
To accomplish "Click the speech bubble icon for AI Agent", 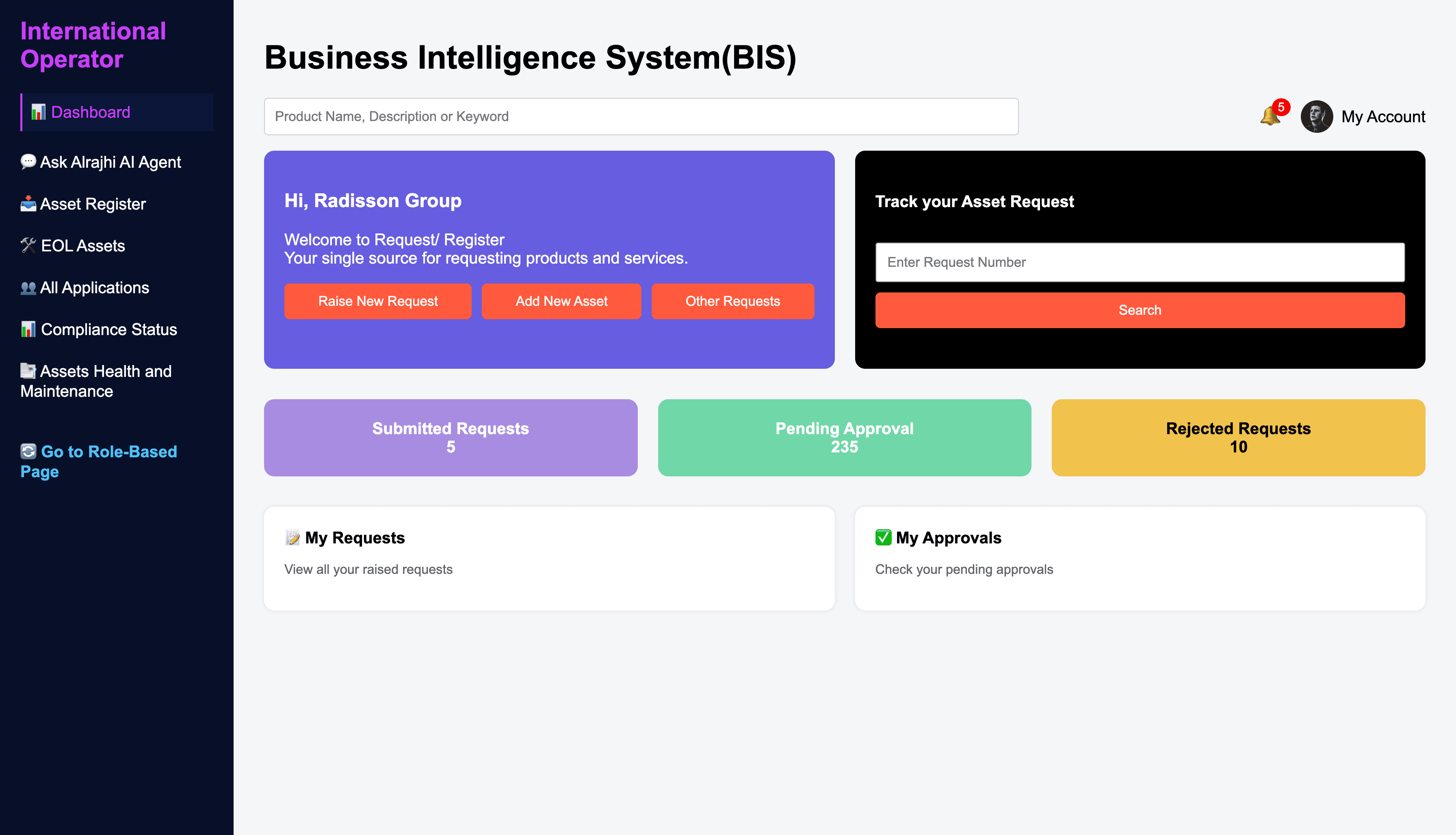I will tap(28, 162).
